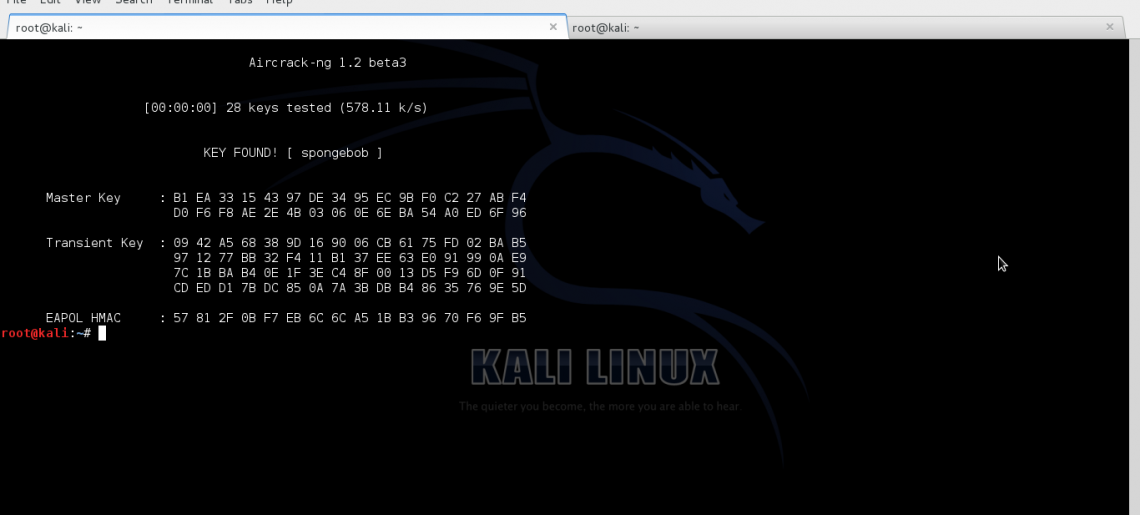This screenshot has width=1140, height=515.
Task: Click the 'Transient Key' label
Action: [x=95, y=243]
